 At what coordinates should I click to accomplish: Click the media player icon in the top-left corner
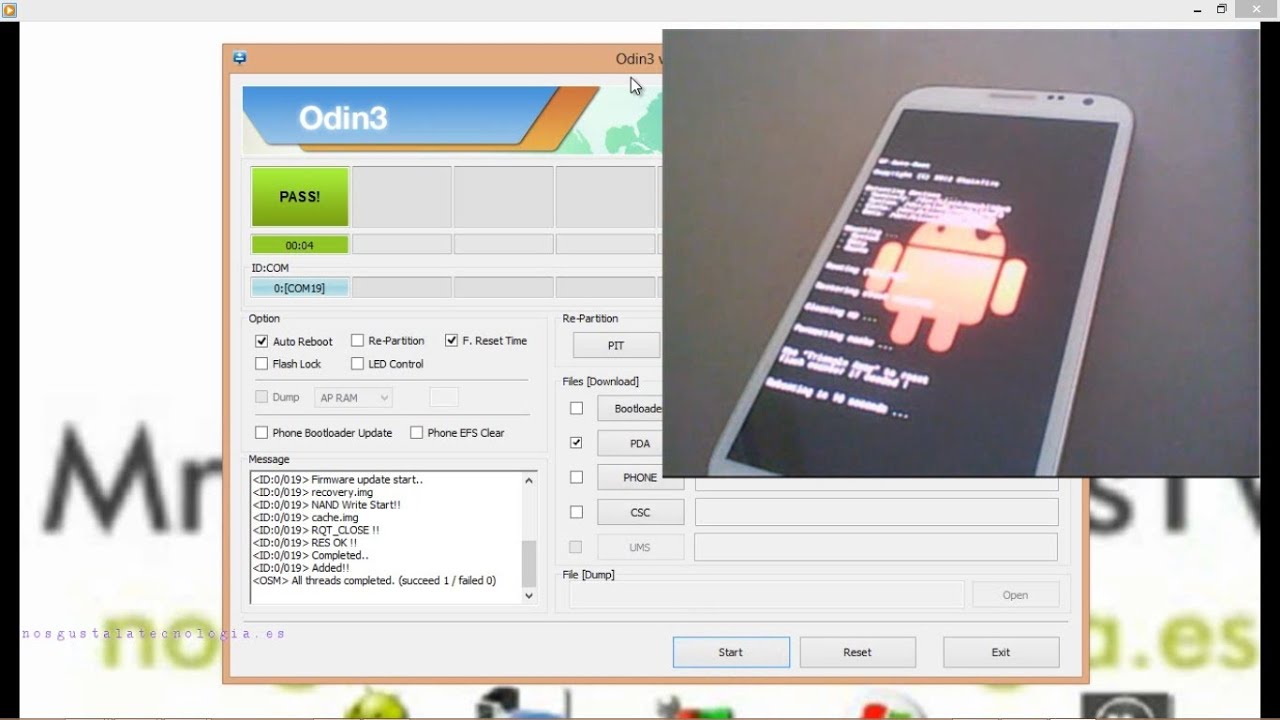coord(10,10)
